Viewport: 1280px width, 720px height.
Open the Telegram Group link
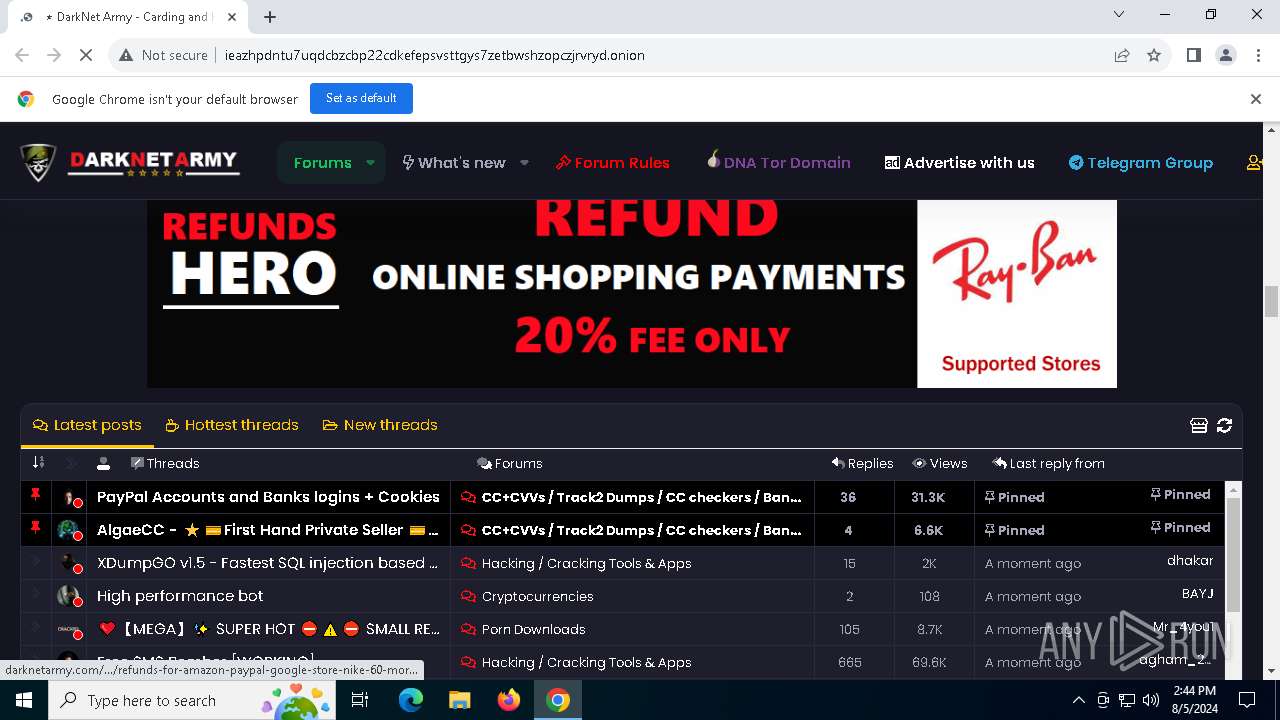click(x=1141, y=163)
